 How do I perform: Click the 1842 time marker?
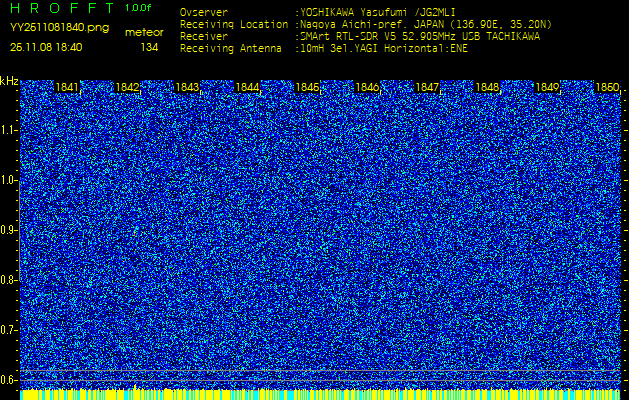[128, 87]
